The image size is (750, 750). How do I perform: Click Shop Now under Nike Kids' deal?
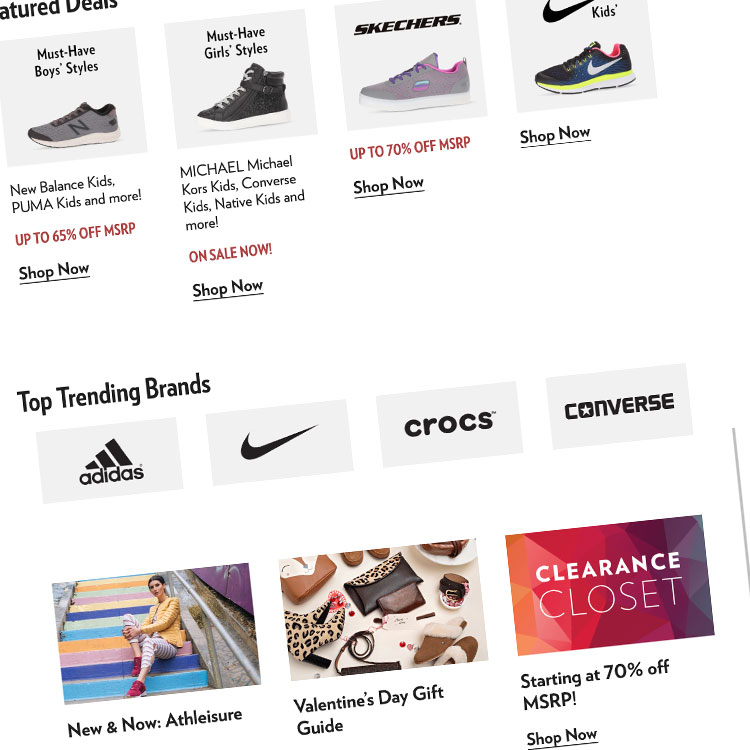[555, 135]
